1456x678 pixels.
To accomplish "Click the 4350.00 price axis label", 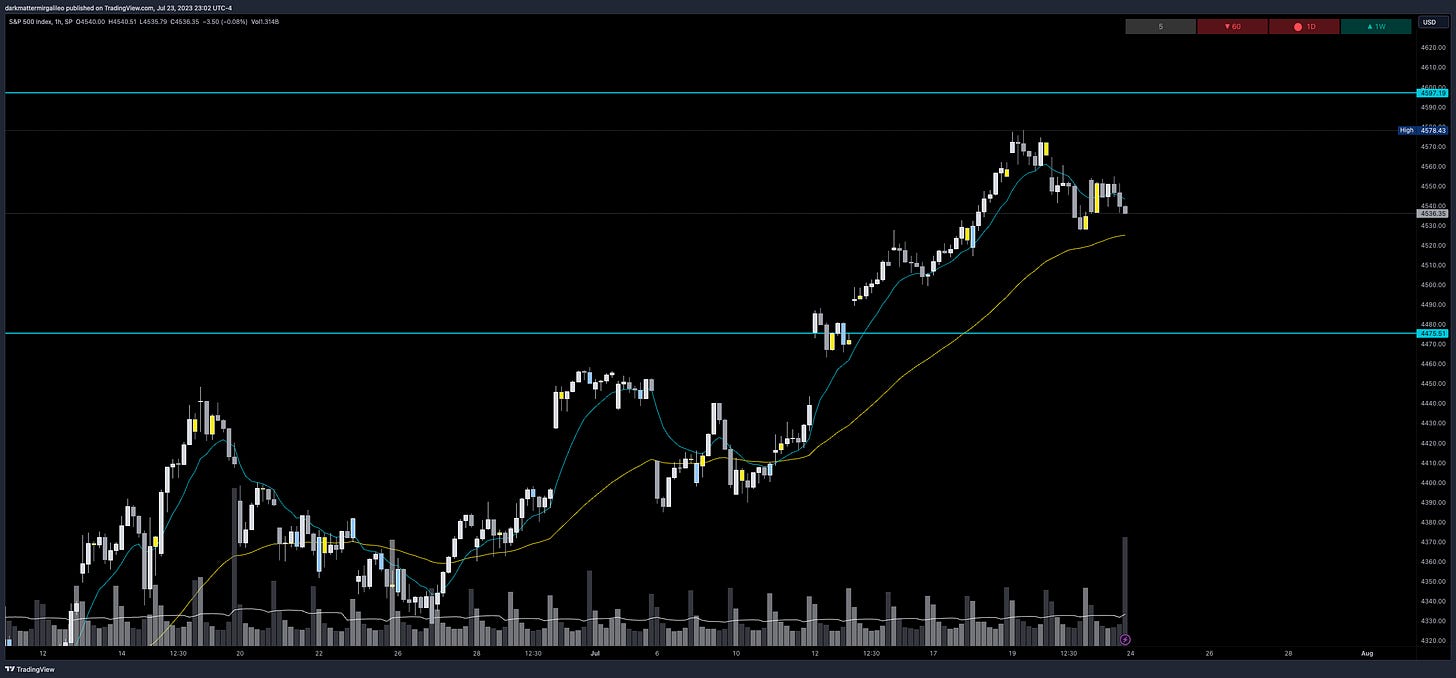I will coord(1433,581).
